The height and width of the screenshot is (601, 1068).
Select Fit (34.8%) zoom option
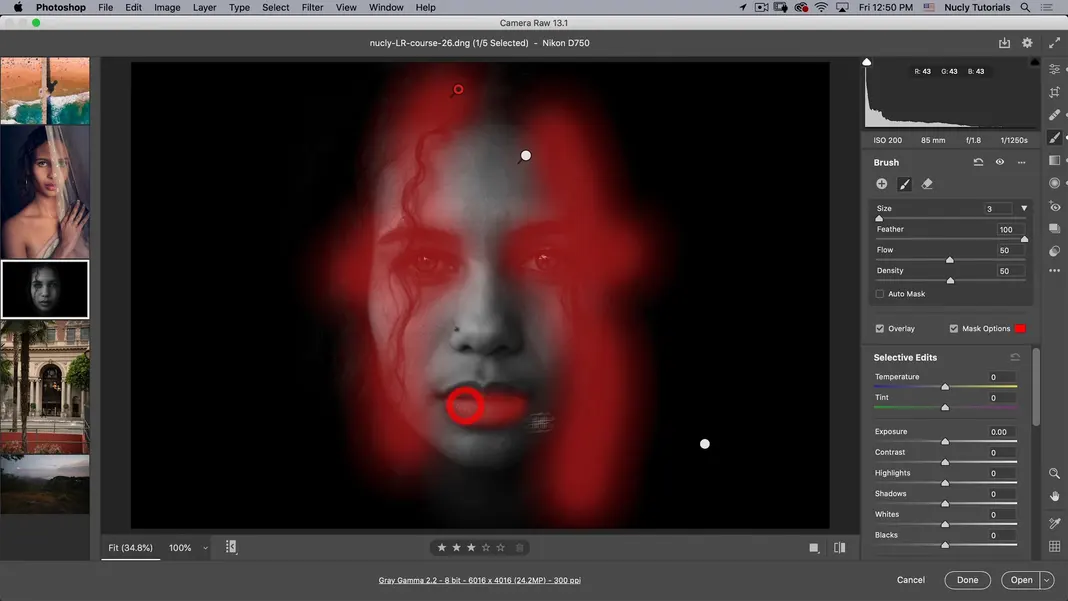(131, 548)
